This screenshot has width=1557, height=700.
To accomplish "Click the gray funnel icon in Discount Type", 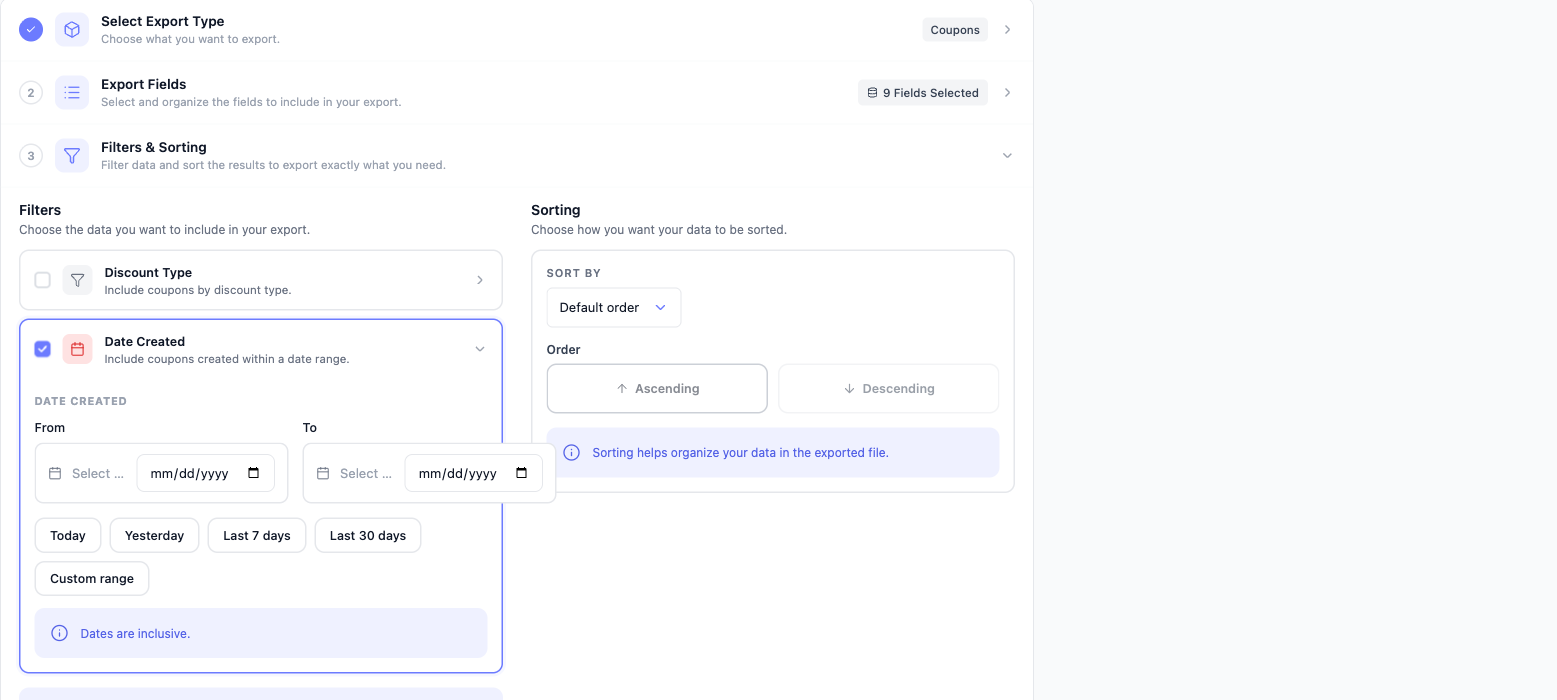I will pyautogui.click(x=77, y=280).
